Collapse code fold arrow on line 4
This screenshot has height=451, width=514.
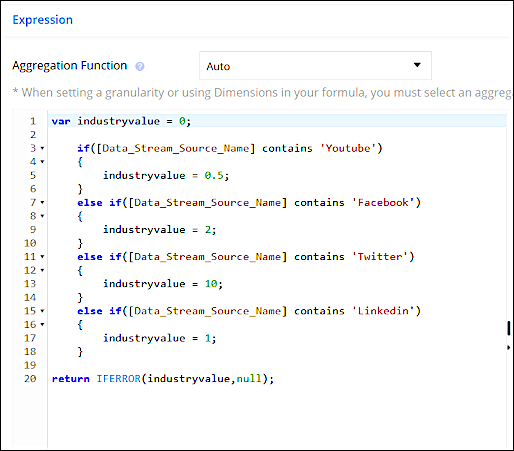tap(42, 162)
